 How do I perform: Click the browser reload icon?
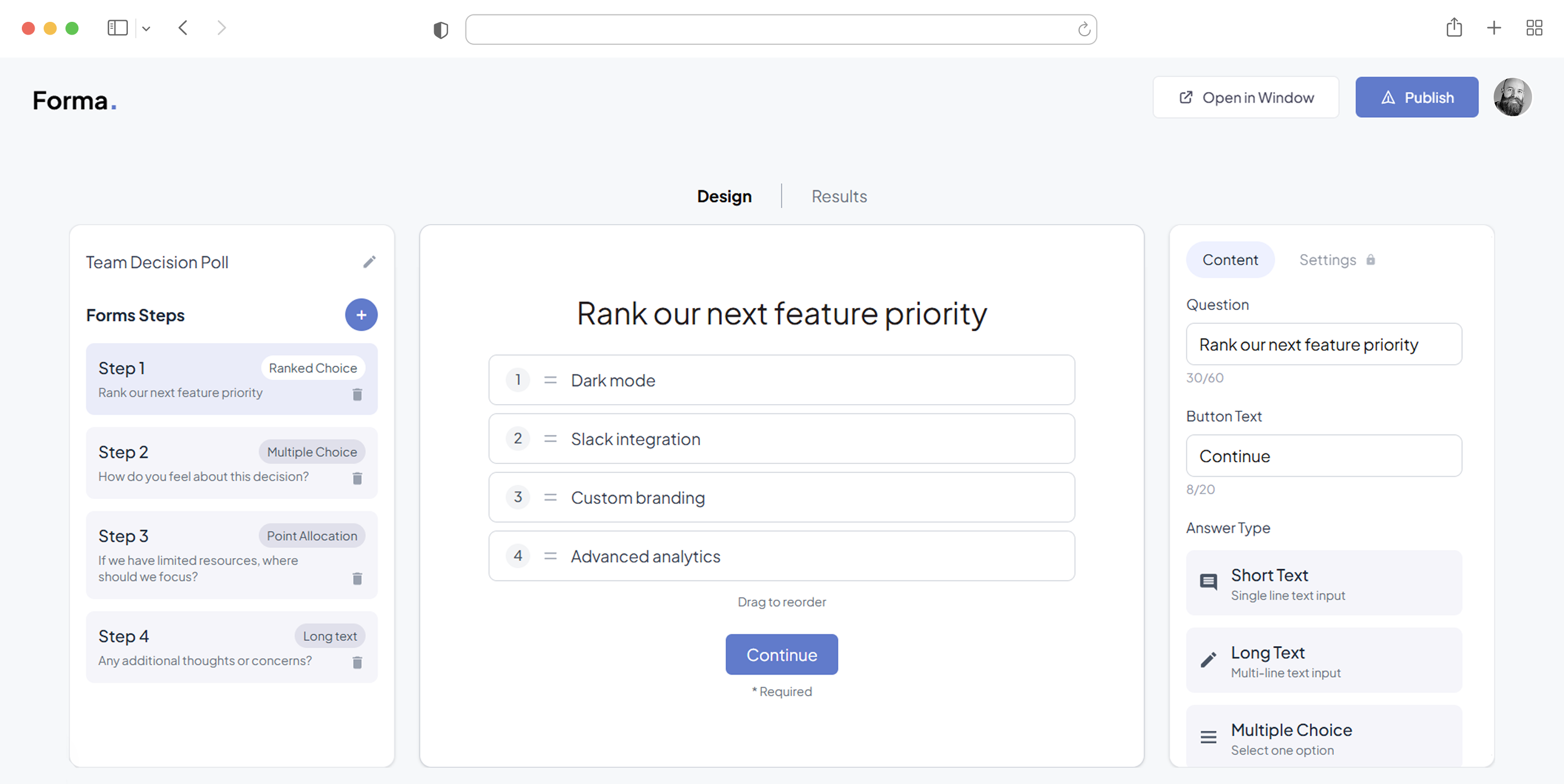coord(1083,29)
